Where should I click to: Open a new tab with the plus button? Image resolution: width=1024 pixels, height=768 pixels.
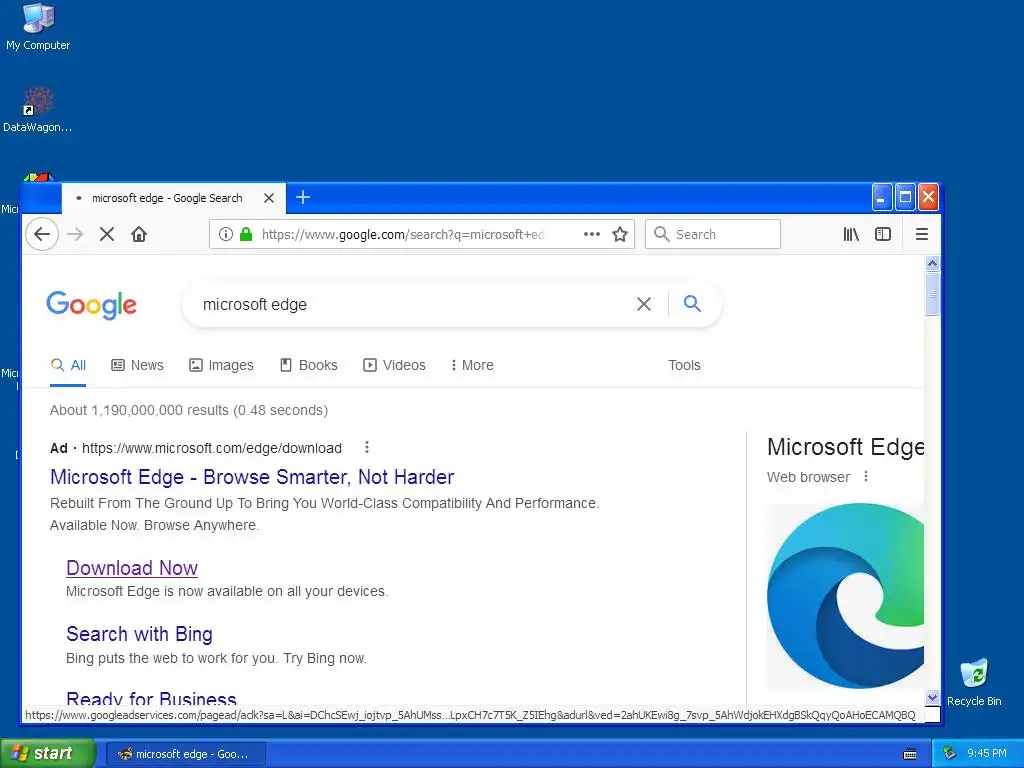coord(303,197)
